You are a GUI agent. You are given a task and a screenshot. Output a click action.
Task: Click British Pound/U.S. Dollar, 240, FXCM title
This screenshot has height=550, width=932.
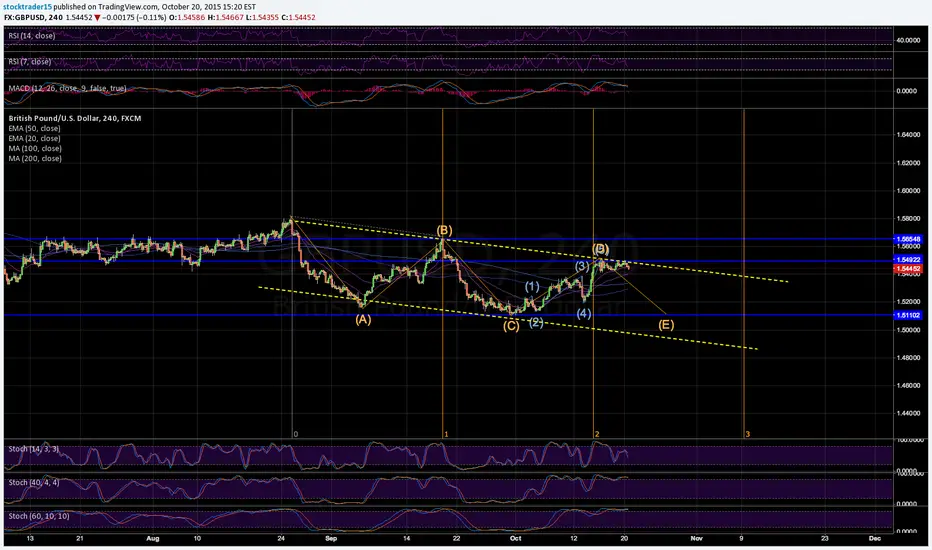75,118
